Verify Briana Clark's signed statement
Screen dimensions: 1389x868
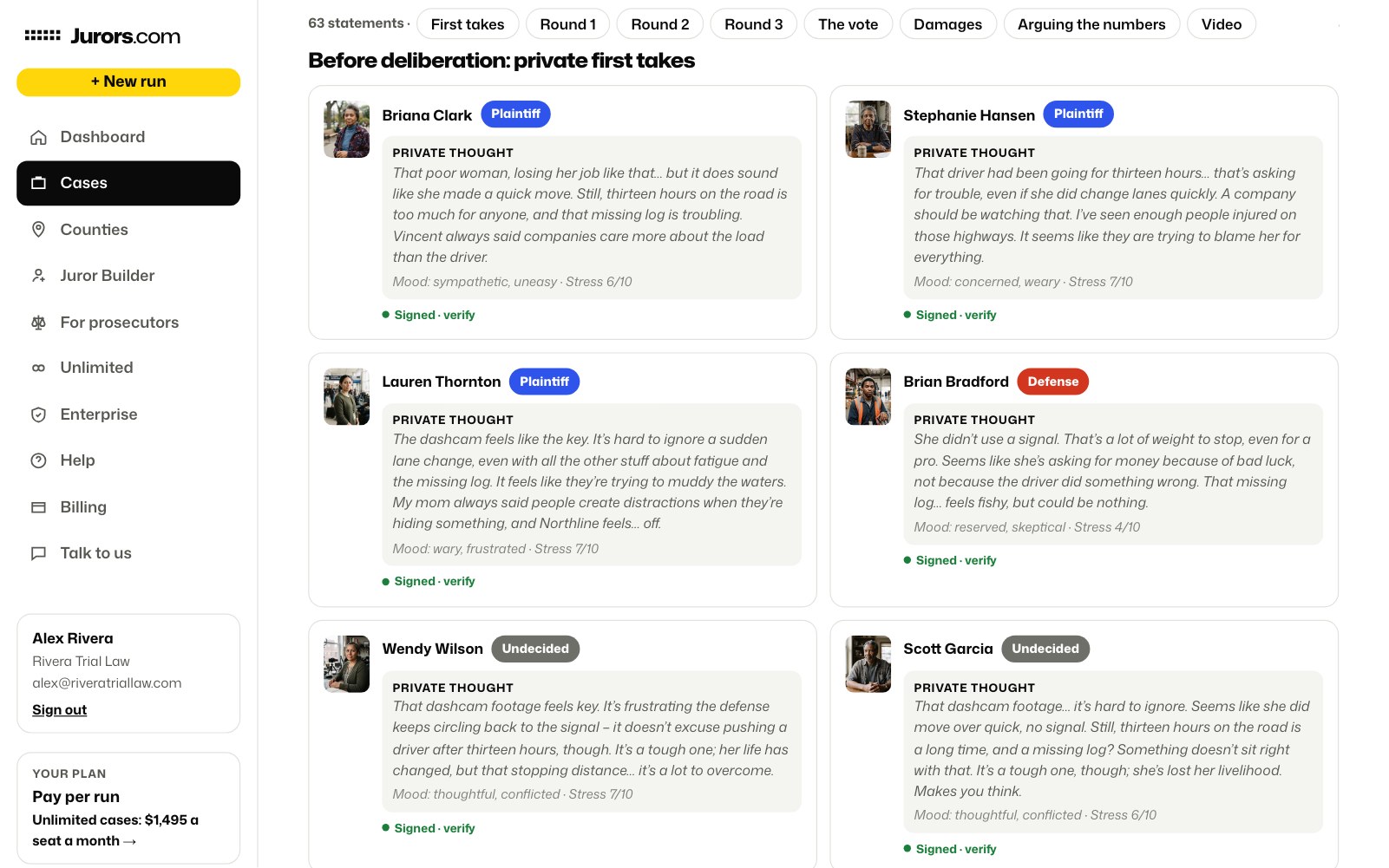[x=459, y=316]
